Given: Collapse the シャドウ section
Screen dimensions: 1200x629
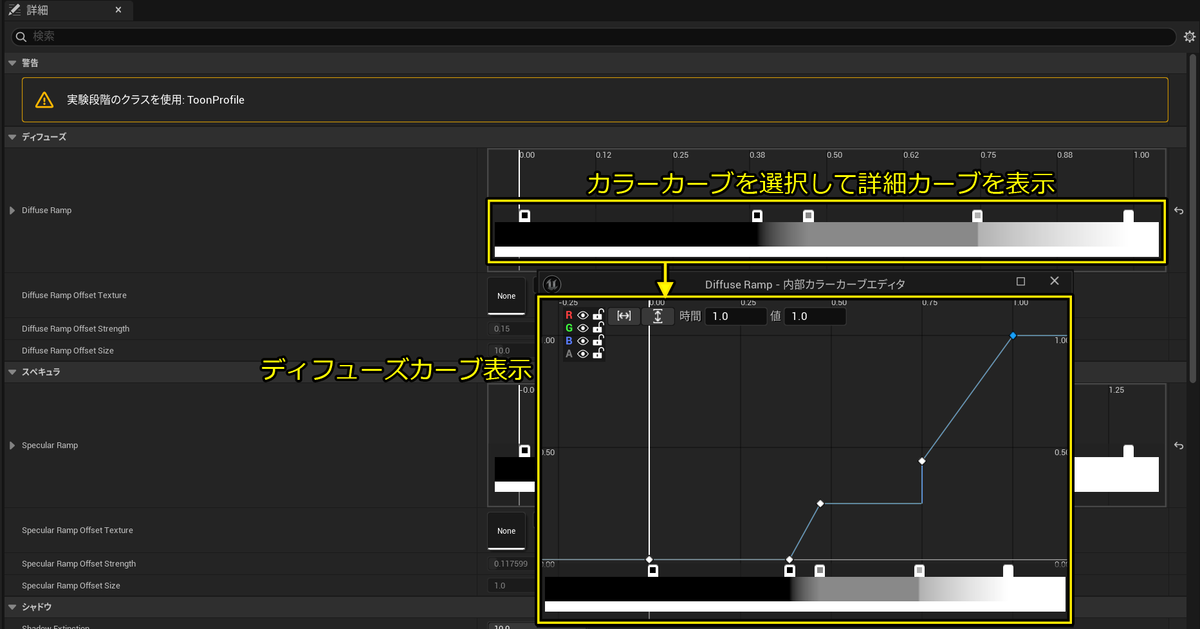Looking at the screenshot, I should point(12,607).
